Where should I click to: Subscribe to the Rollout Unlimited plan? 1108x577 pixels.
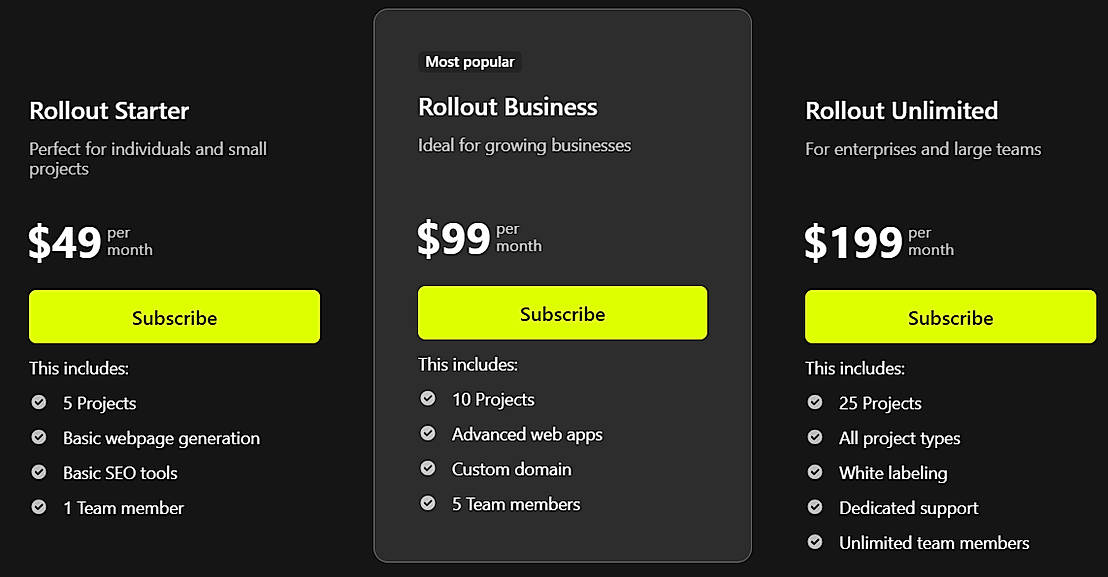click(950, 317)
